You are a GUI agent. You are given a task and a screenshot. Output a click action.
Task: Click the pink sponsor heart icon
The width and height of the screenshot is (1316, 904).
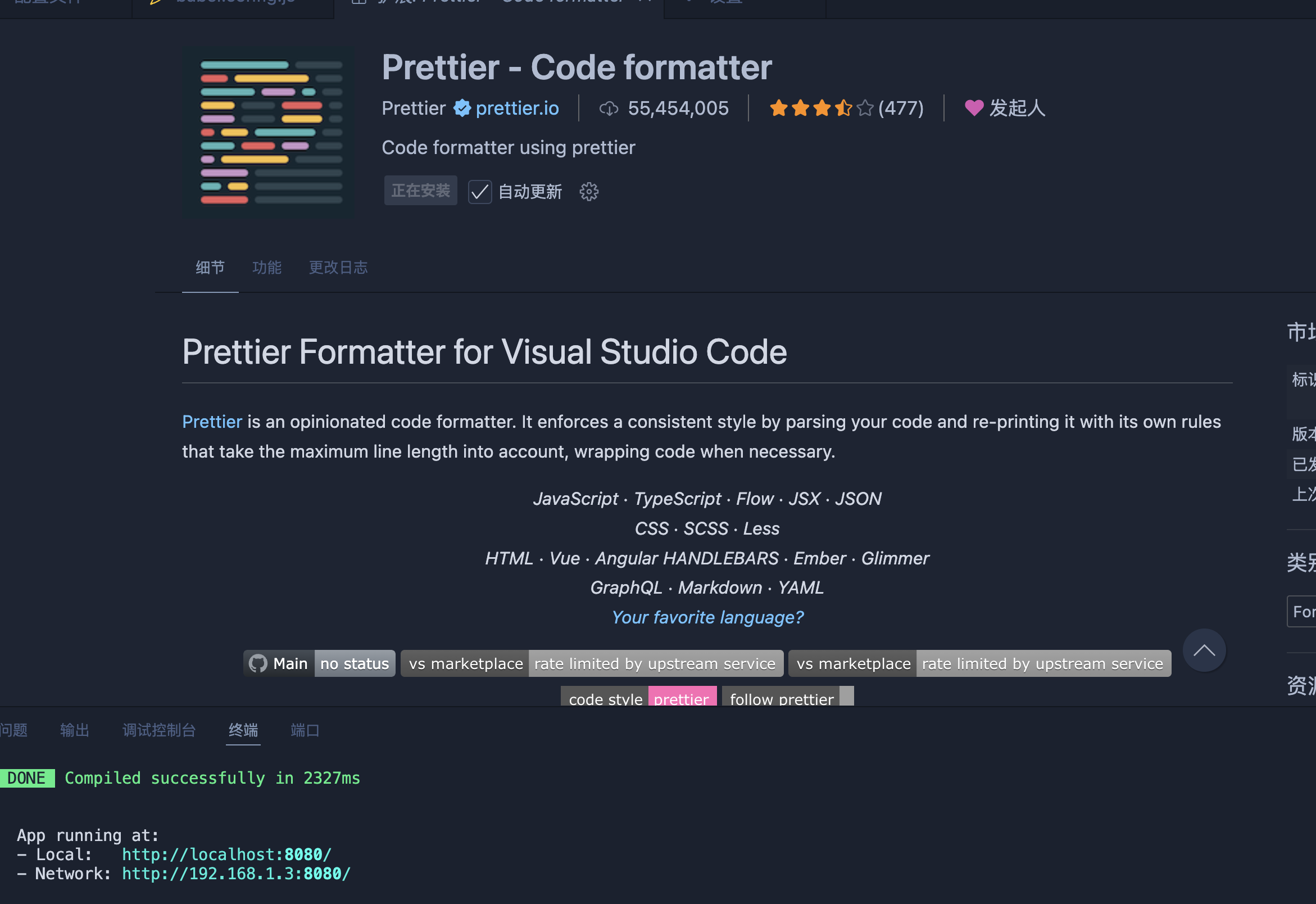coord(973,107)
